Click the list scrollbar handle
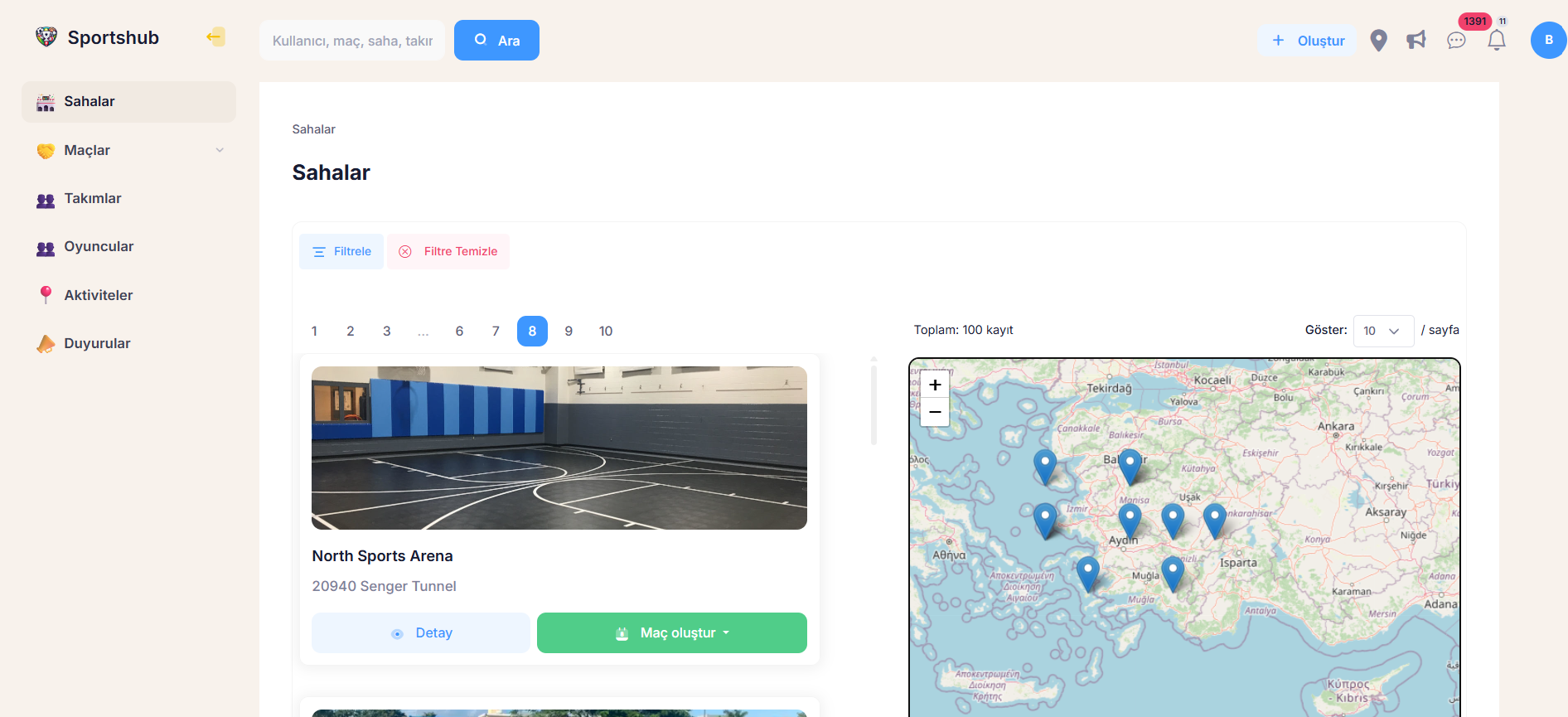1568x717 pixels. coord(874,405)
